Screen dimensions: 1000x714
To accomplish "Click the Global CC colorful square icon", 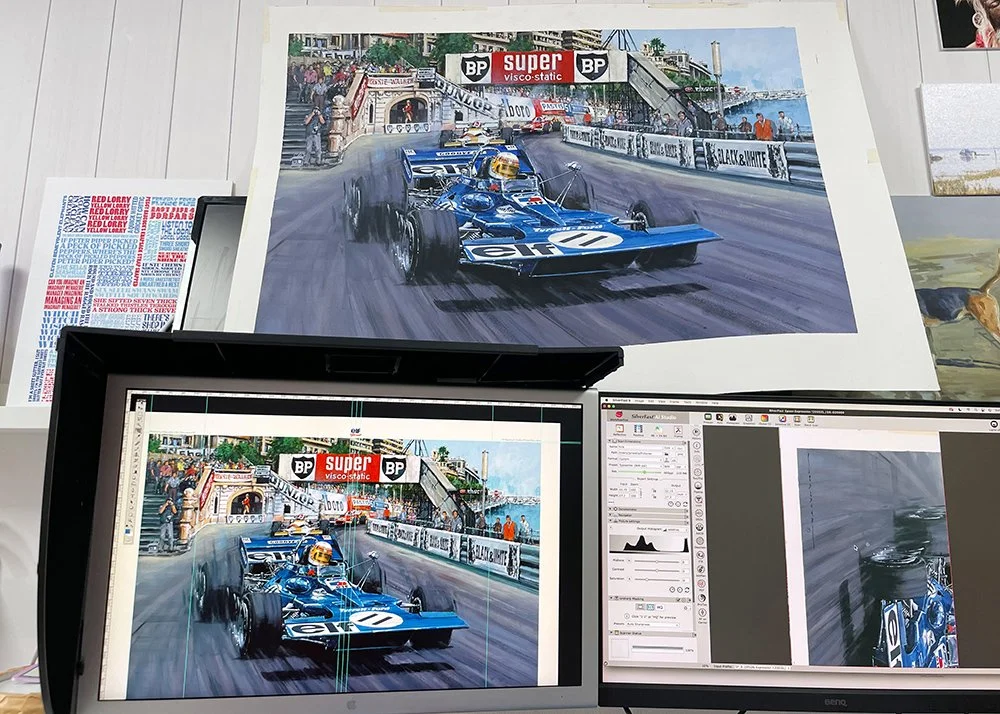I will (765, 418).
